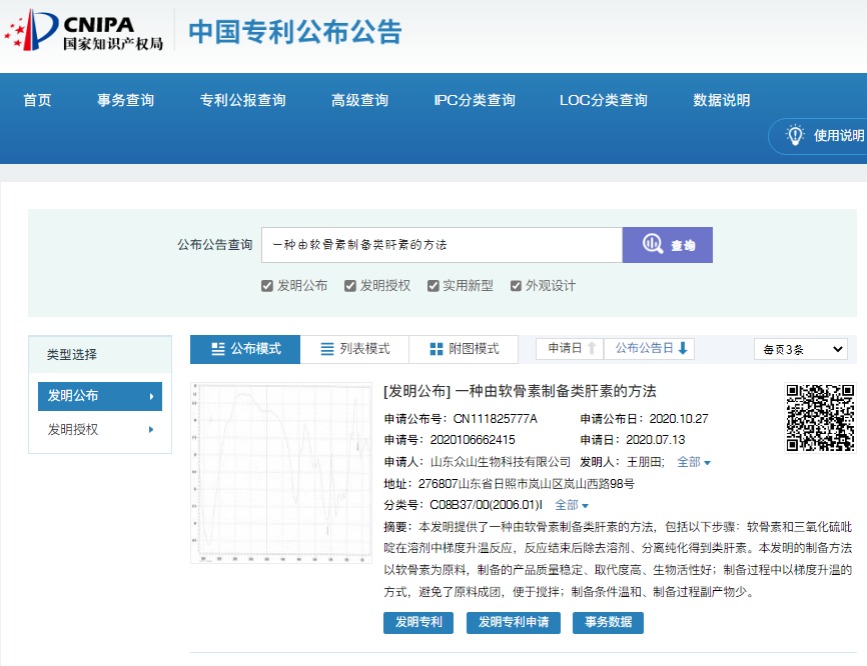Switch to 公布模式 view icon
The width and height of the screenshot is (867, 666).
(x=218, y=349)
